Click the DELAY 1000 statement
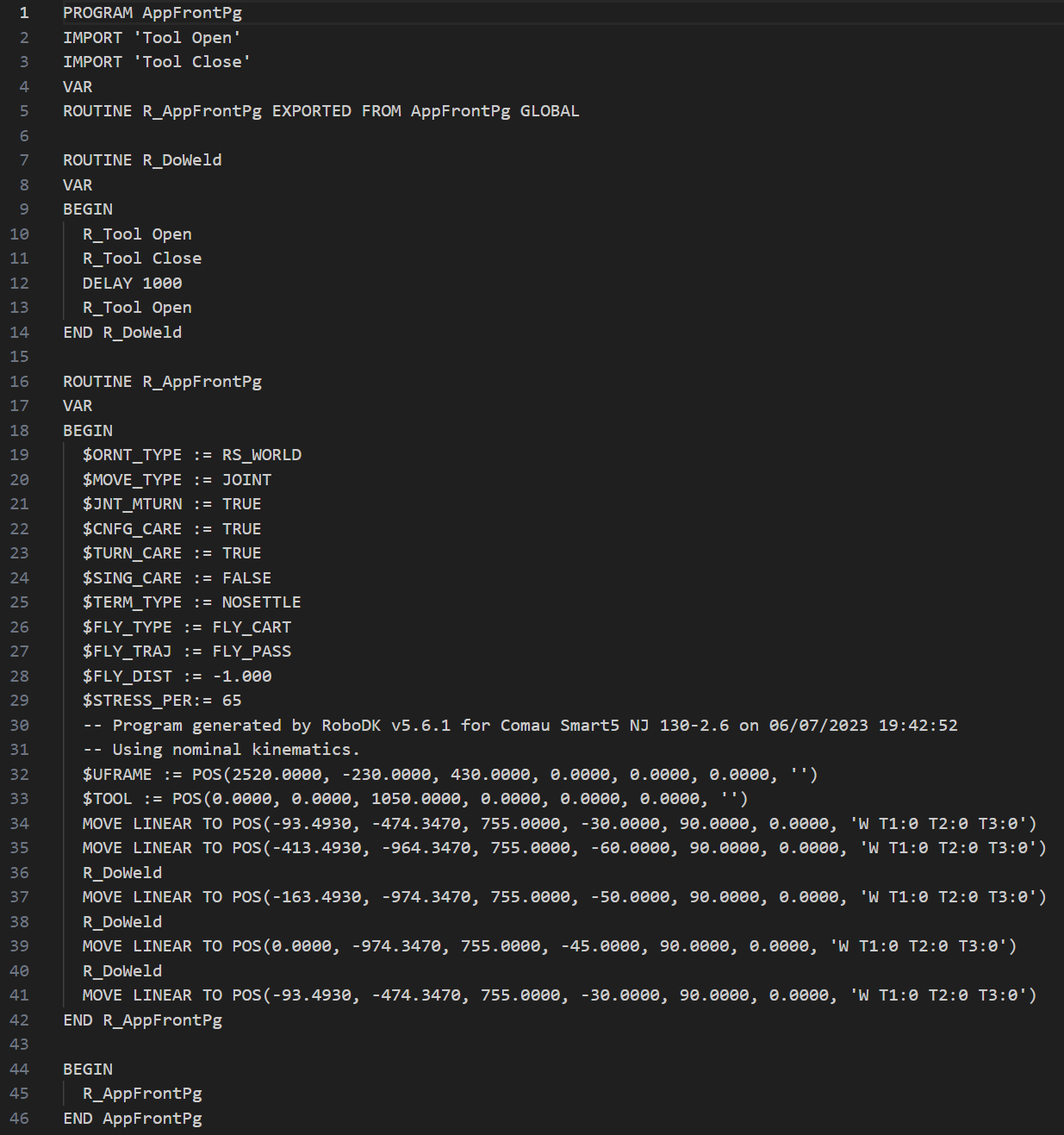This screenshot has height=1135, width=1064. pos(132,284)
